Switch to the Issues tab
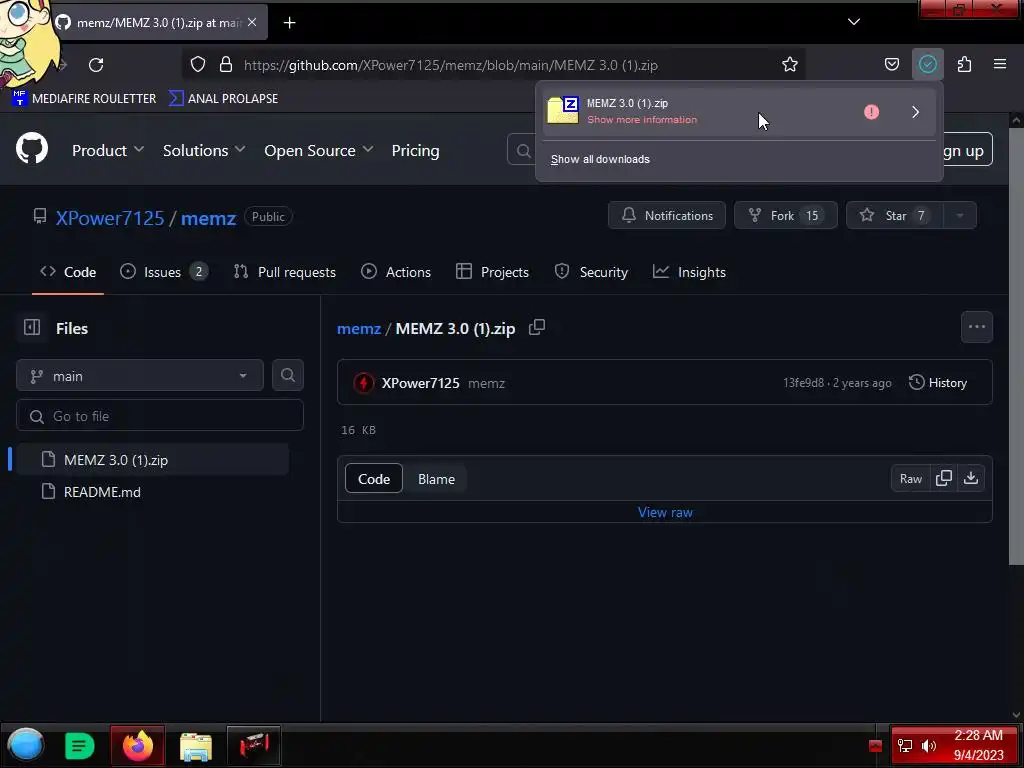Image resolution: width=1024 pixels, height=768 pixels. [164, 272]
